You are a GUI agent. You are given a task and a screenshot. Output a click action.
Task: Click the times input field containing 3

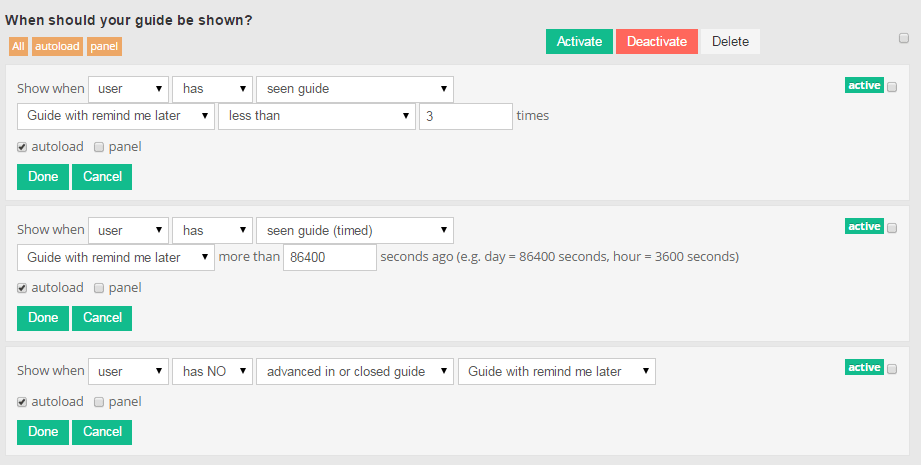(x=465, y=116)
